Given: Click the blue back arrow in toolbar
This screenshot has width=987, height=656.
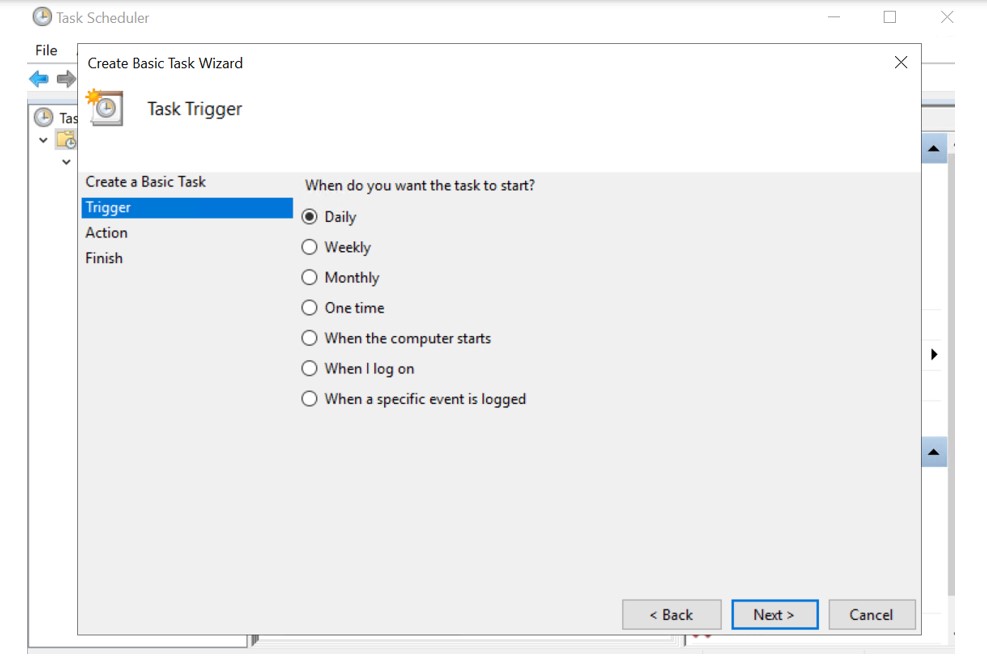Looking at the screenshot, I should coord(38,79).
